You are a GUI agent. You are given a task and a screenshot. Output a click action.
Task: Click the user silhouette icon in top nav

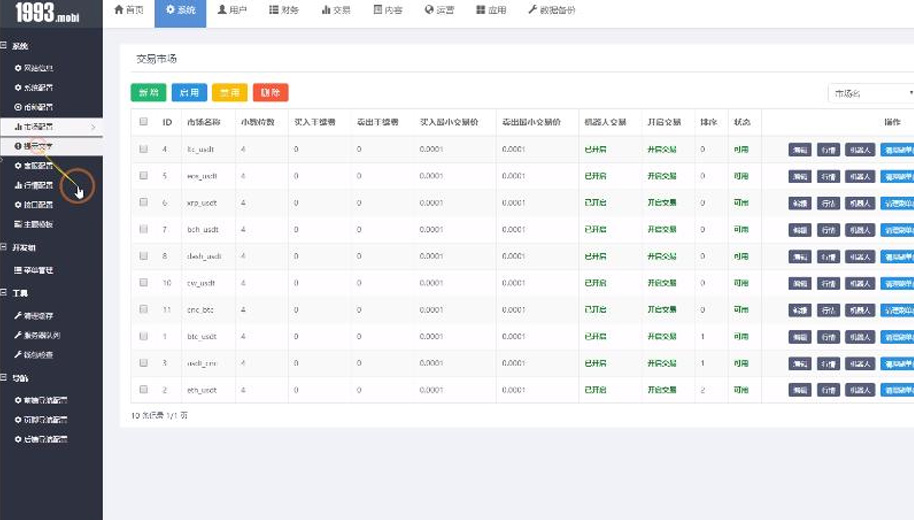point(222,10)
